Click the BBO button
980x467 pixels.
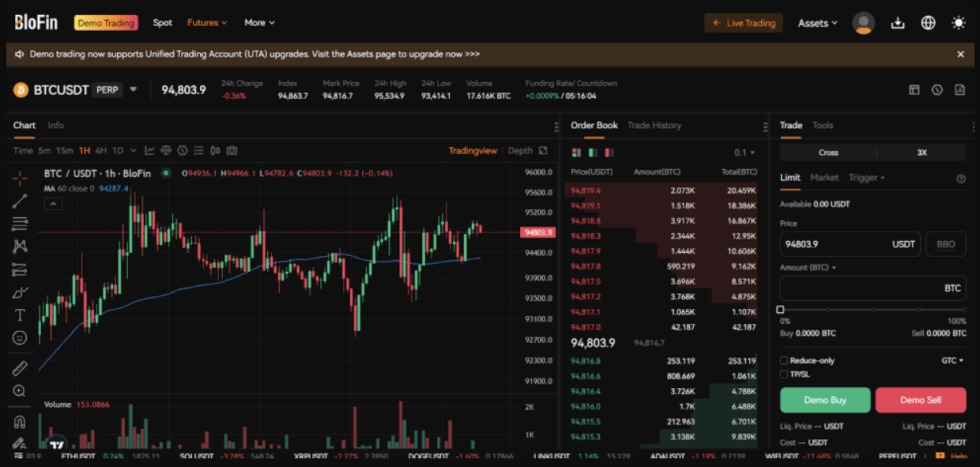946,244
